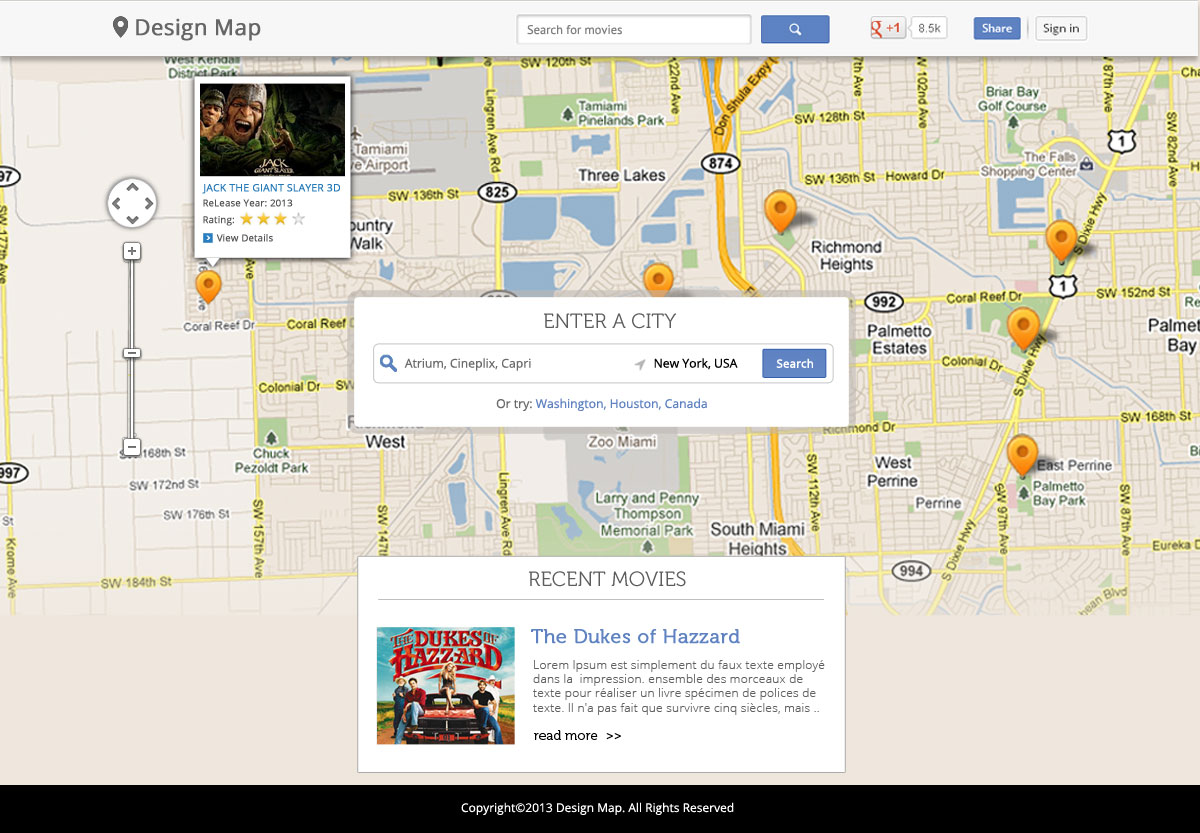This screenshot has height=833, width=1200.
Task: Click the magnifier icon in the city search field
Action: (x=388, y=363)
